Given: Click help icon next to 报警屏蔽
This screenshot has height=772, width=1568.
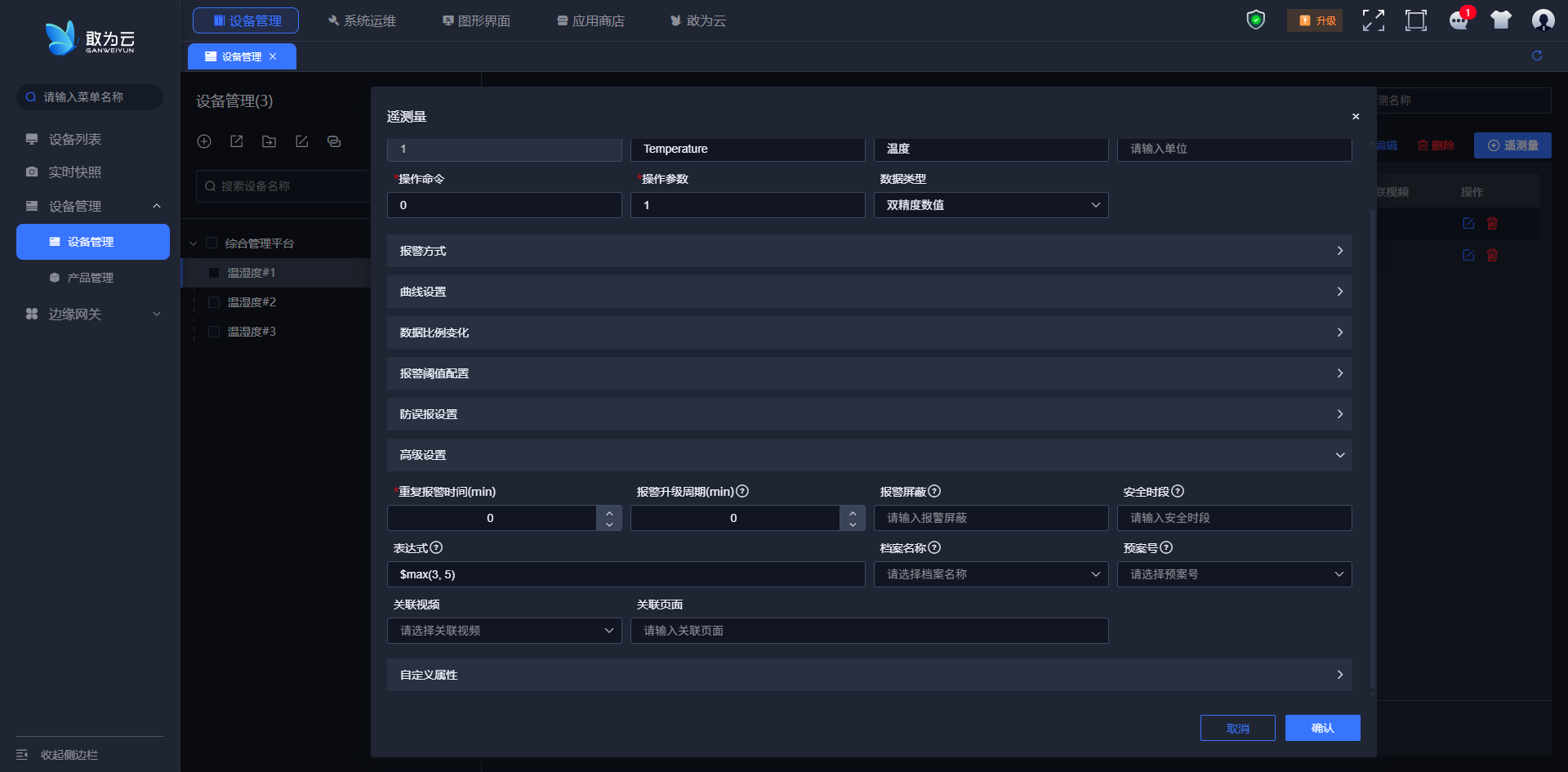Looking at the screenshot, I should coord(934,491).
